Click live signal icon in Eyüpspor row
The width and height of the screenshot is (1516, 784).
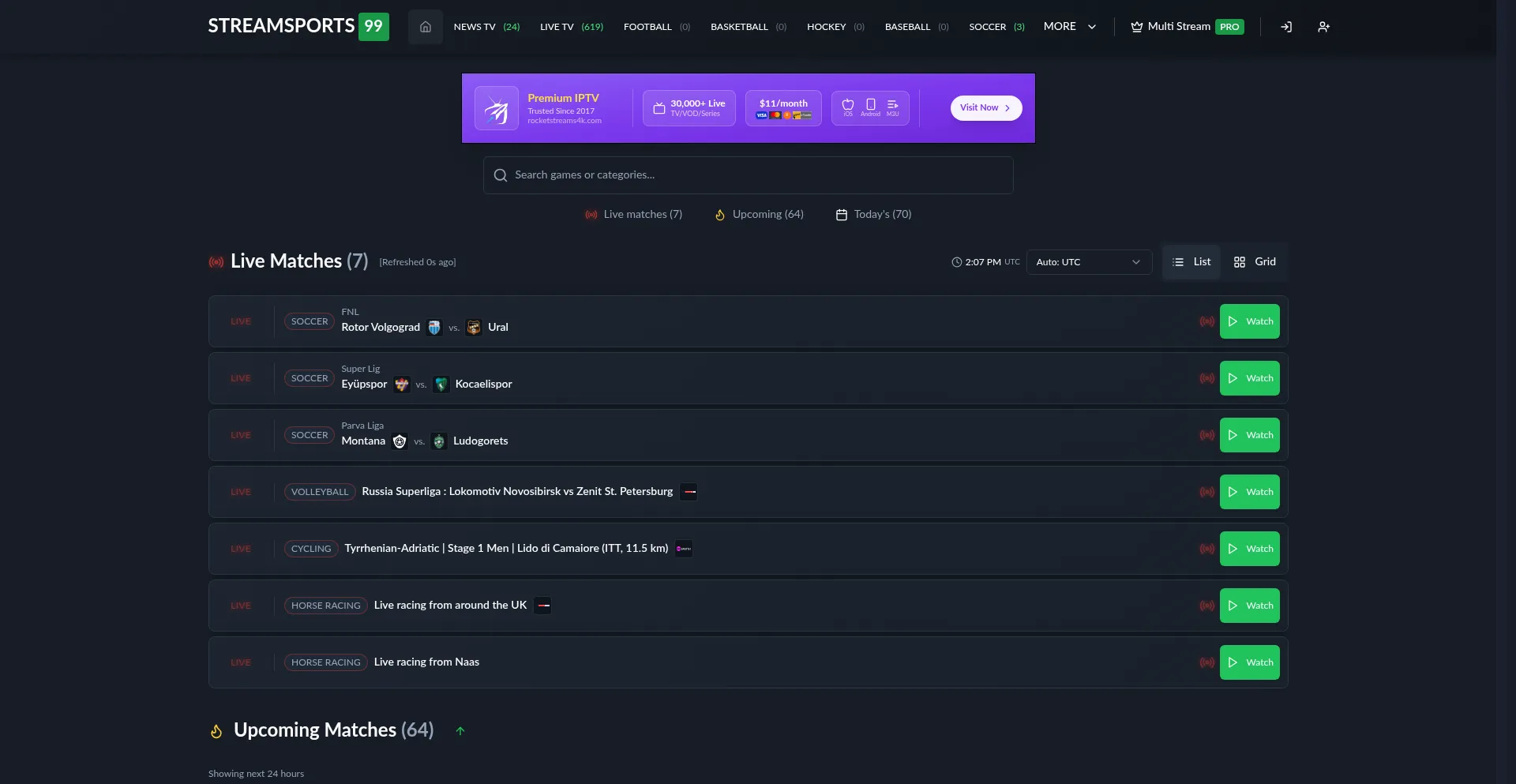1207,378
